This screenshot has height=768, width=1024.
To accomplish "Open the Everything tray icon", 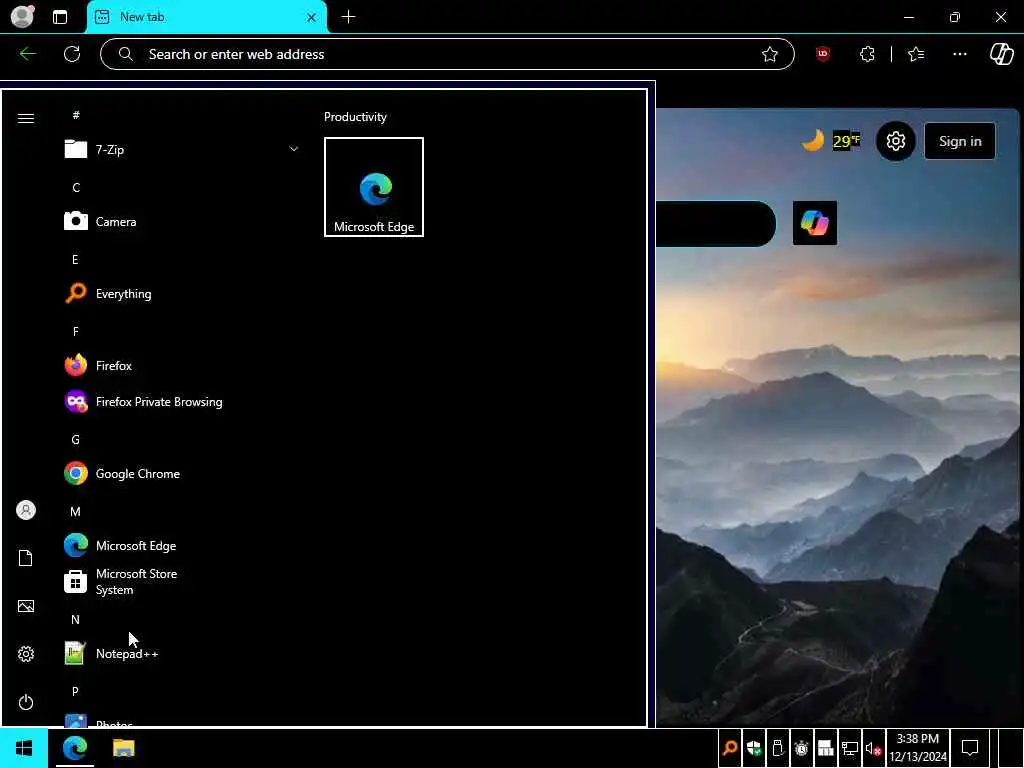I will point(730,748).
